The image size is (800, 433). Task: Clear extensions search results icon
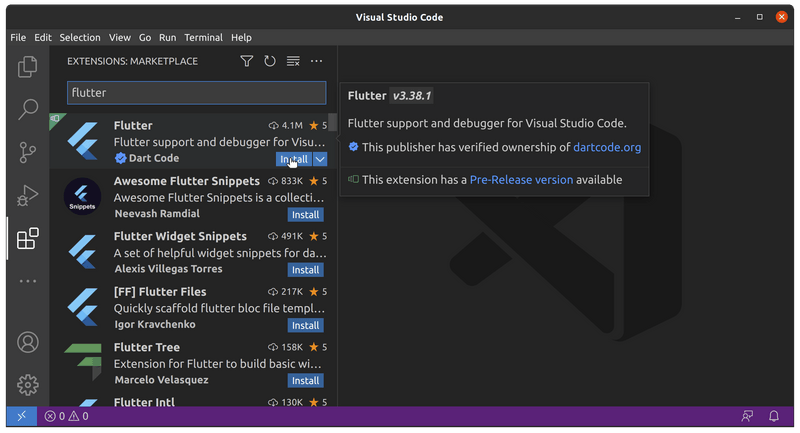point(293,62)
